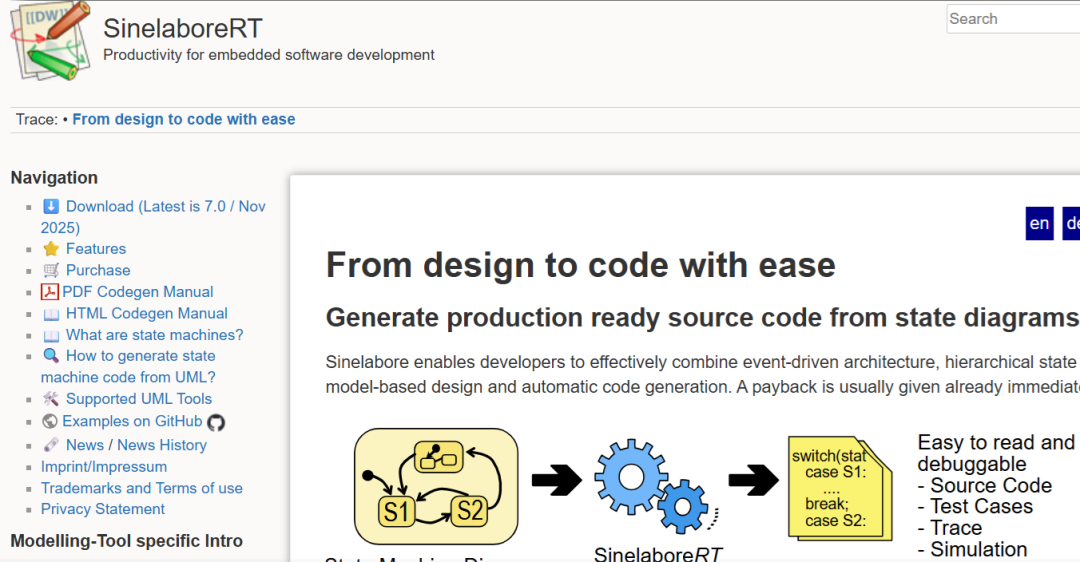The image size is (1080, 562).
Task: Open the trace link 'From design to code with ease'
Action: pos(184,119)
